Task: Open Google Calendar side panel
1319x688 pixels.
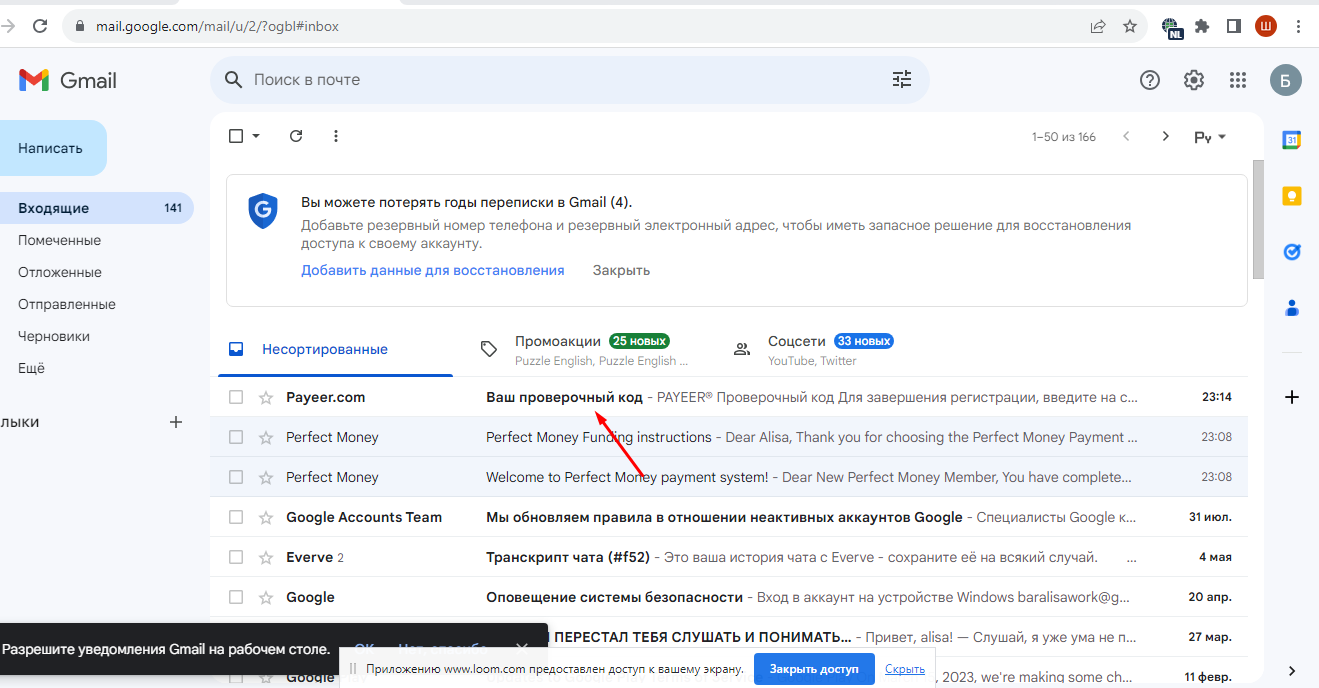Action: click(x=1291, y=140)
